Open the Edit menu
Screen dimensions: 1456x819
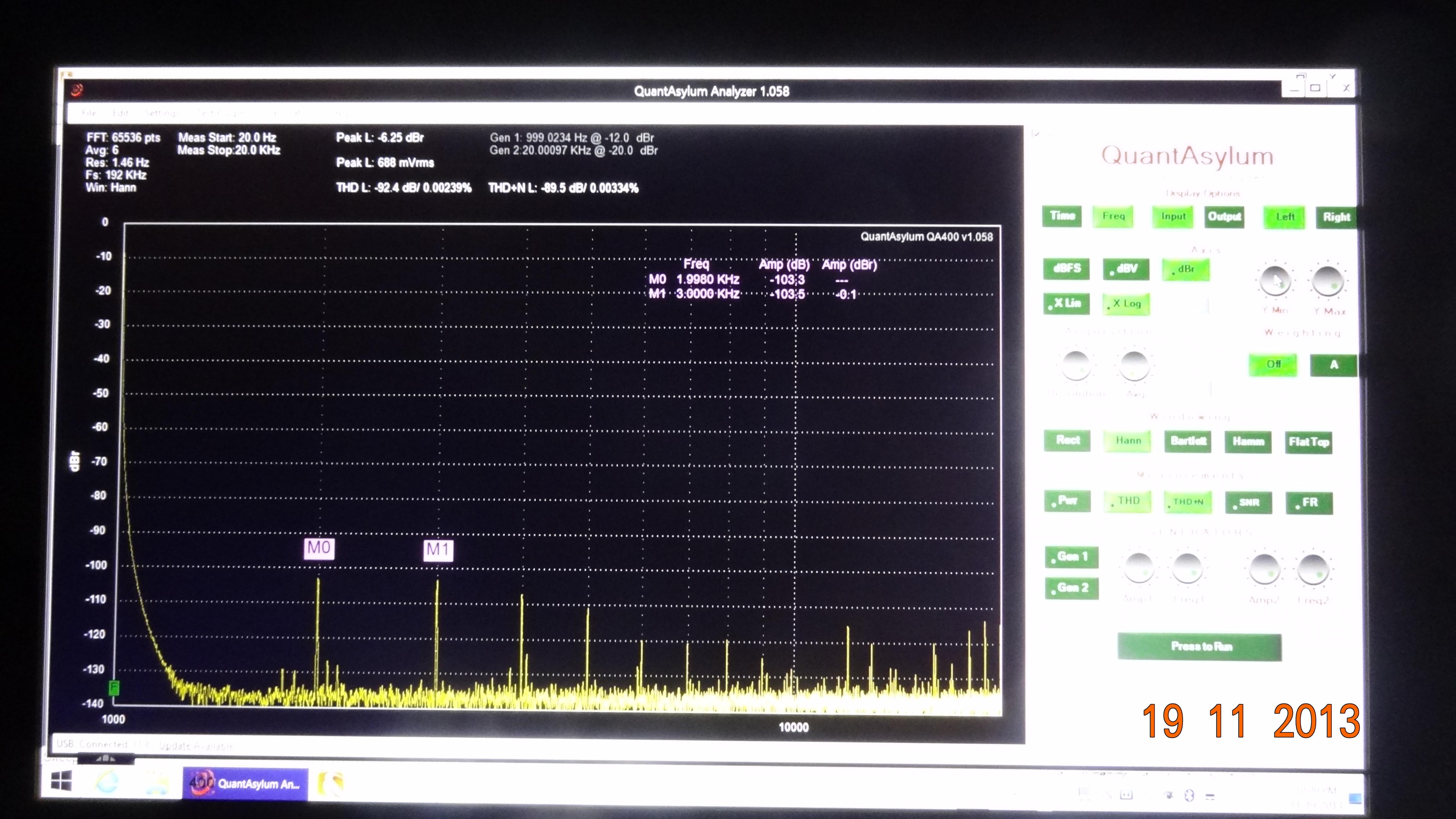[120, 113]
